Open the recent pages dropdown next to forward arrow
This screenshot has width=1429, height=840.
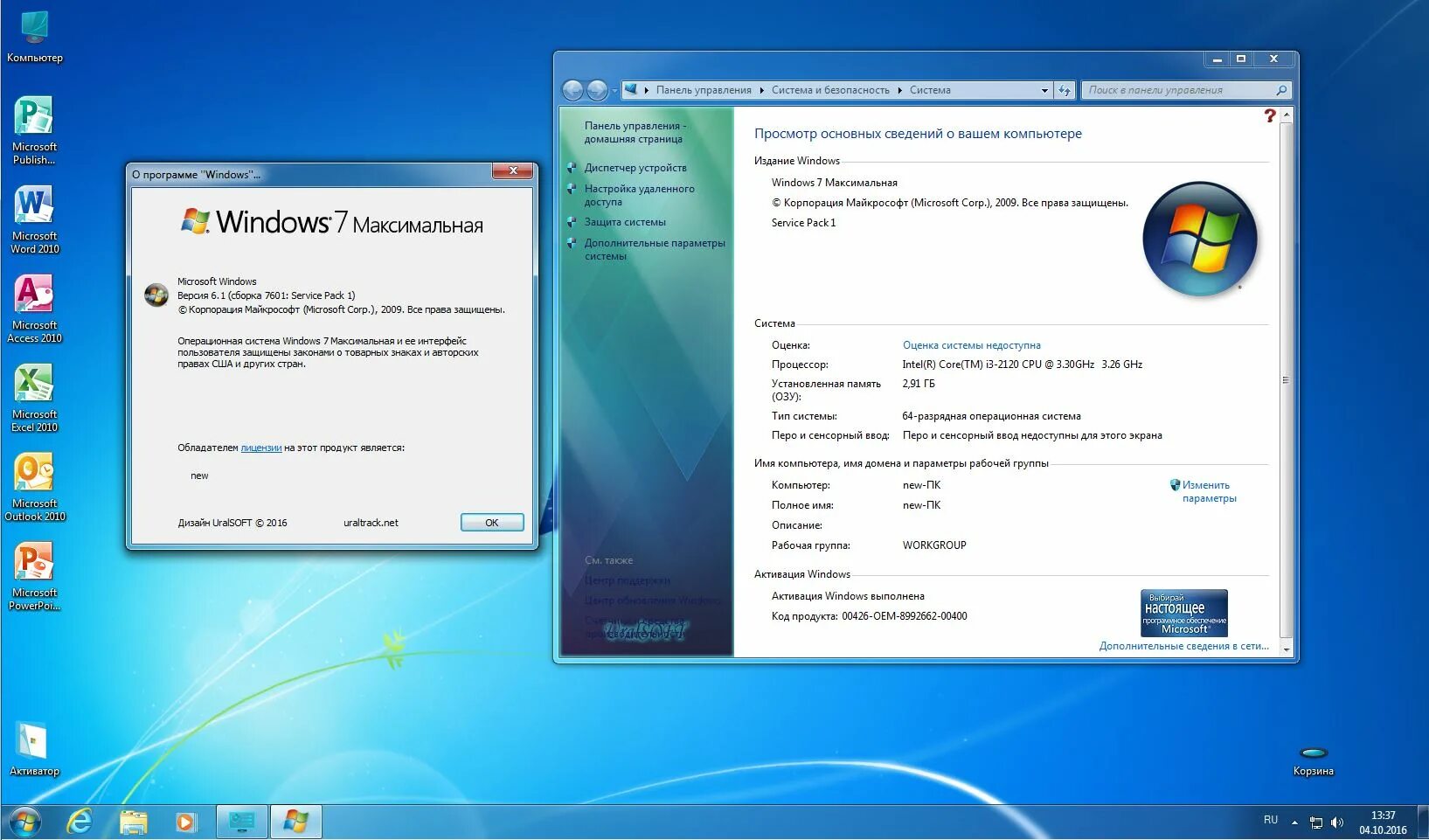point(614,90)
